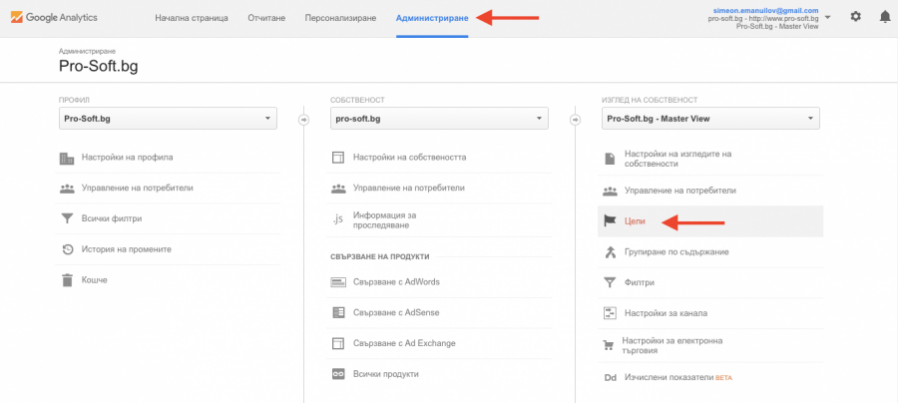
Task: Open Свързване с AdSense
Action: pyautogui.click(x=396, y=313)
